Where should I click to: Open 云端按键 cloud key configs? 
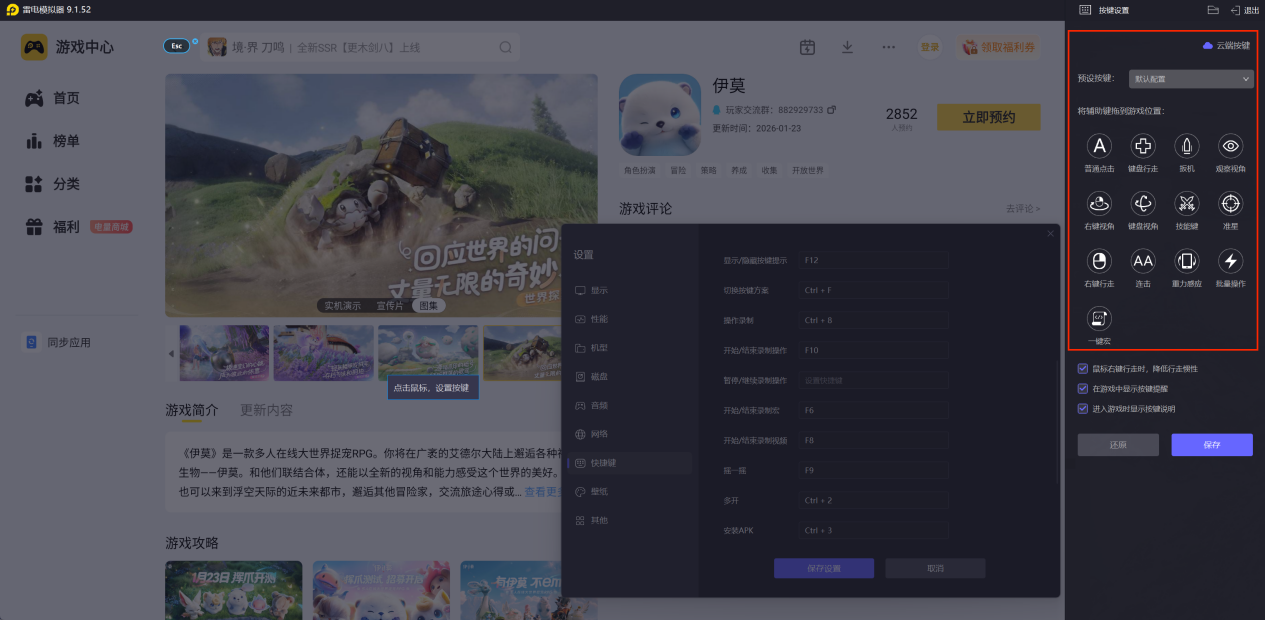click(x=1226, y=46)
